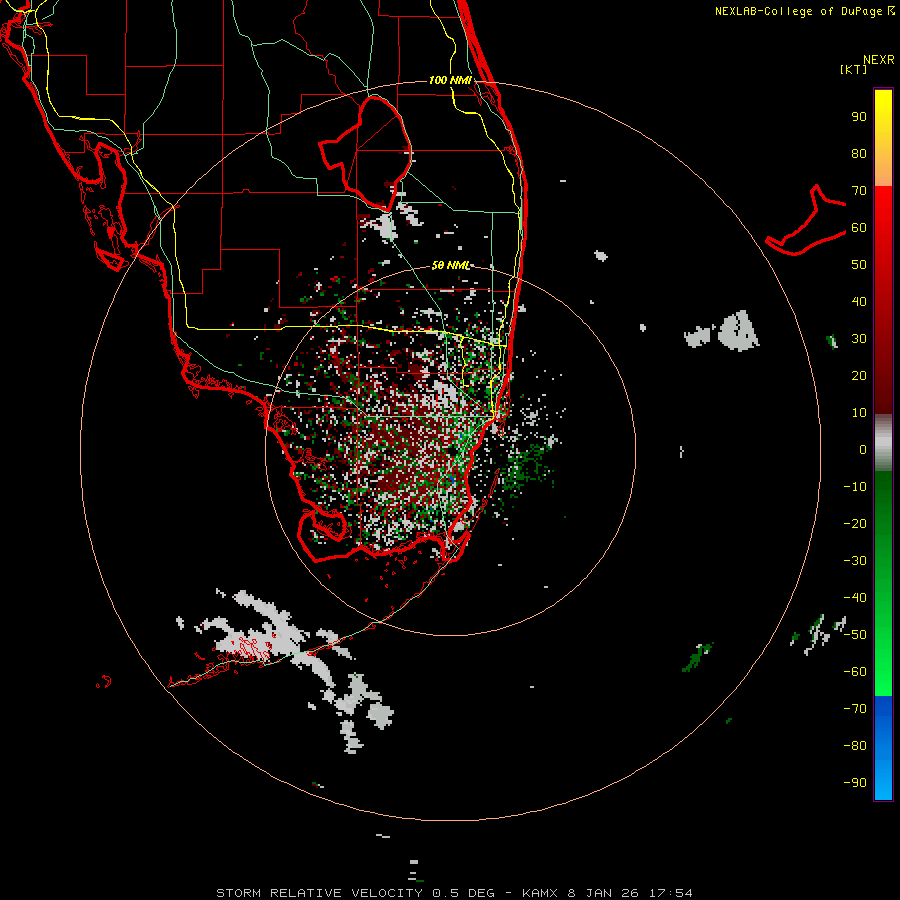Click the 30 value on the velocity scale
This screenshot has width=900, height=900.
click(x=859, y=339)
